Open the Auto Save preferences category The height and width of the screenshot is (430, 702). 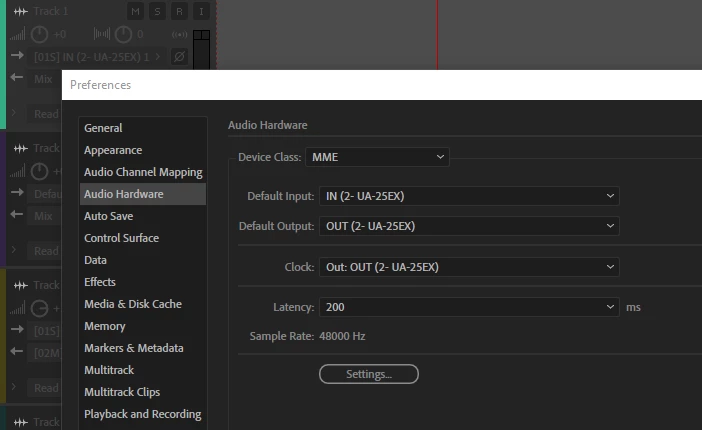(x=143, y=216)
